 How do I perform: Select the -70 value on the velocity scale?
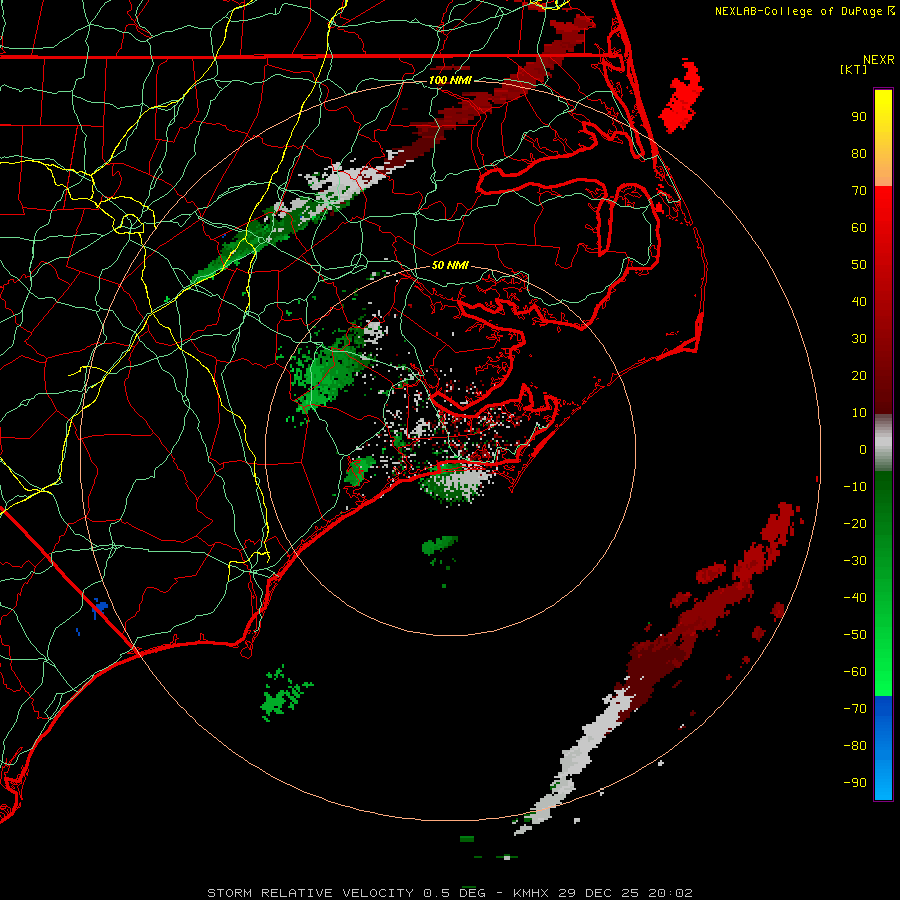(x=855, y=709)
